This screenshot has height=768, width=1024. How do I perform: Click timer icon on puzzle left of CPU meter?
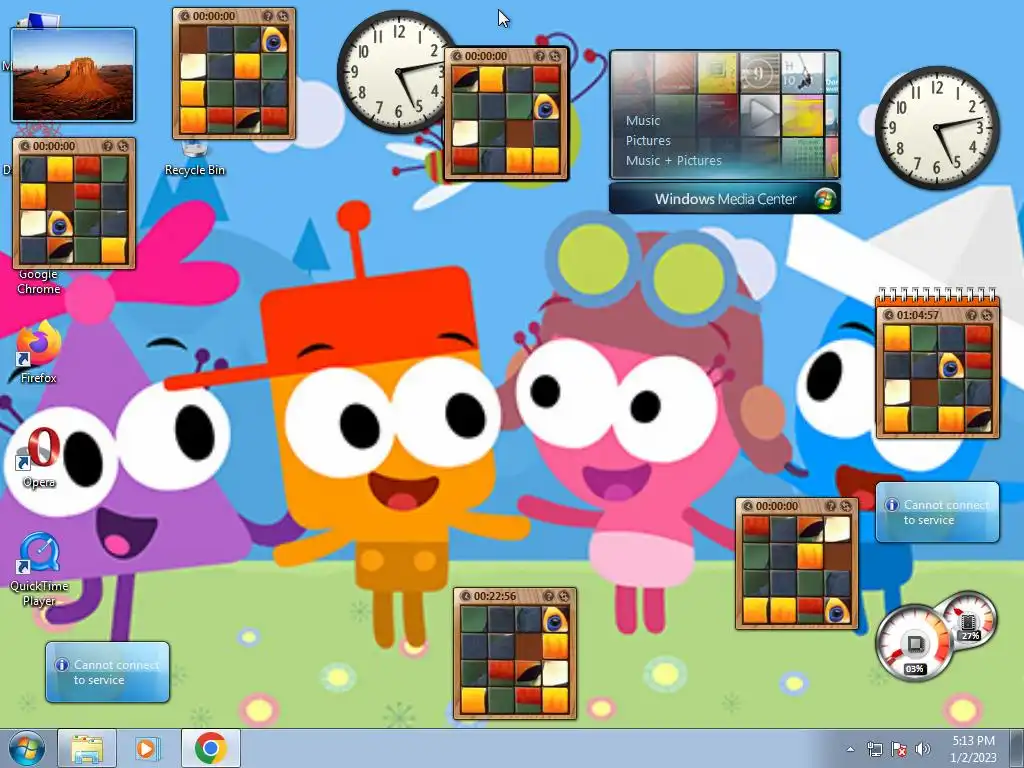click(x=748, y=506)
